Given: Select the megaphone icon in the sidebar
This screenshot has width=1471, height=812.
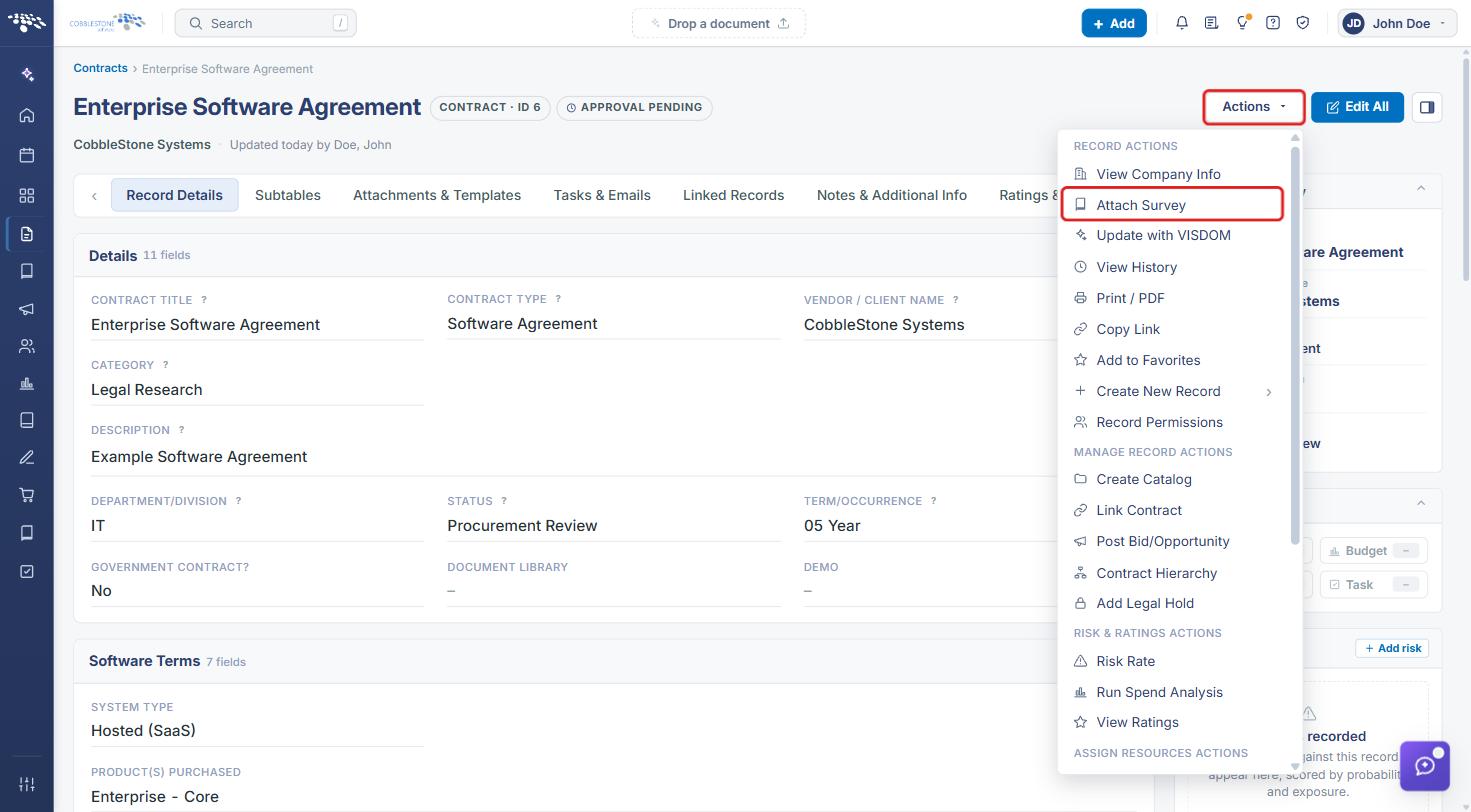Looking at the screenshot, I should tap(27, 309).
